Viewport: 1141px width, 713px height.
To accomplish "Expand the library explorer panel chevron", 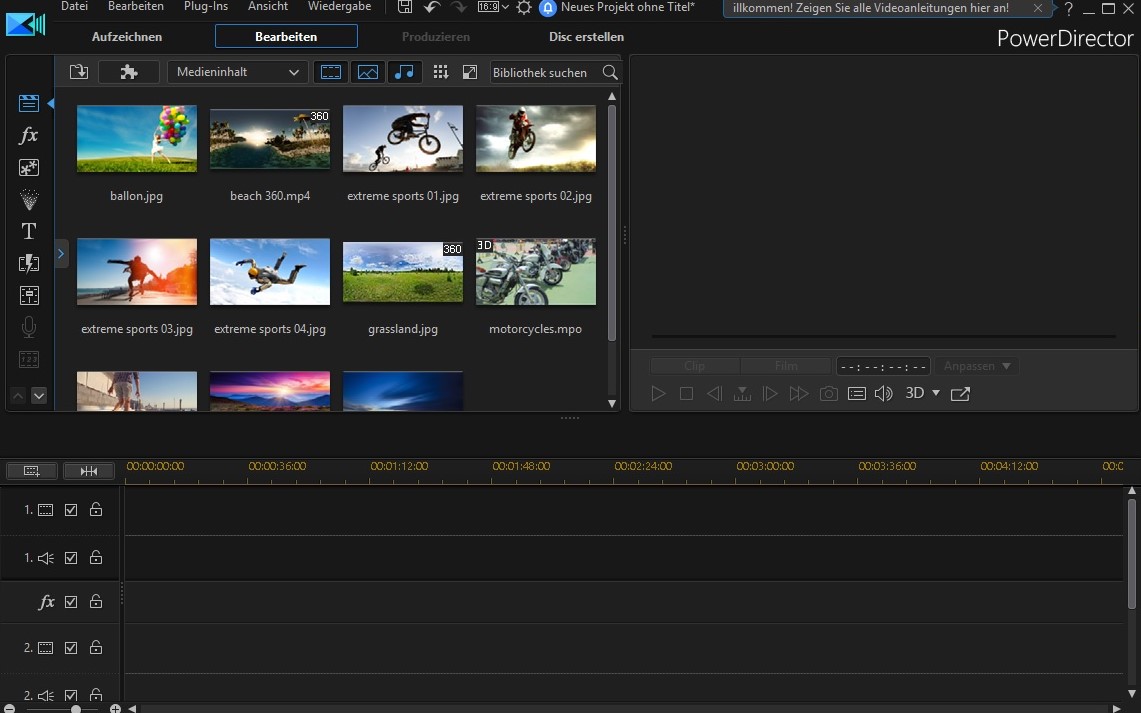I will click(61, 254).
